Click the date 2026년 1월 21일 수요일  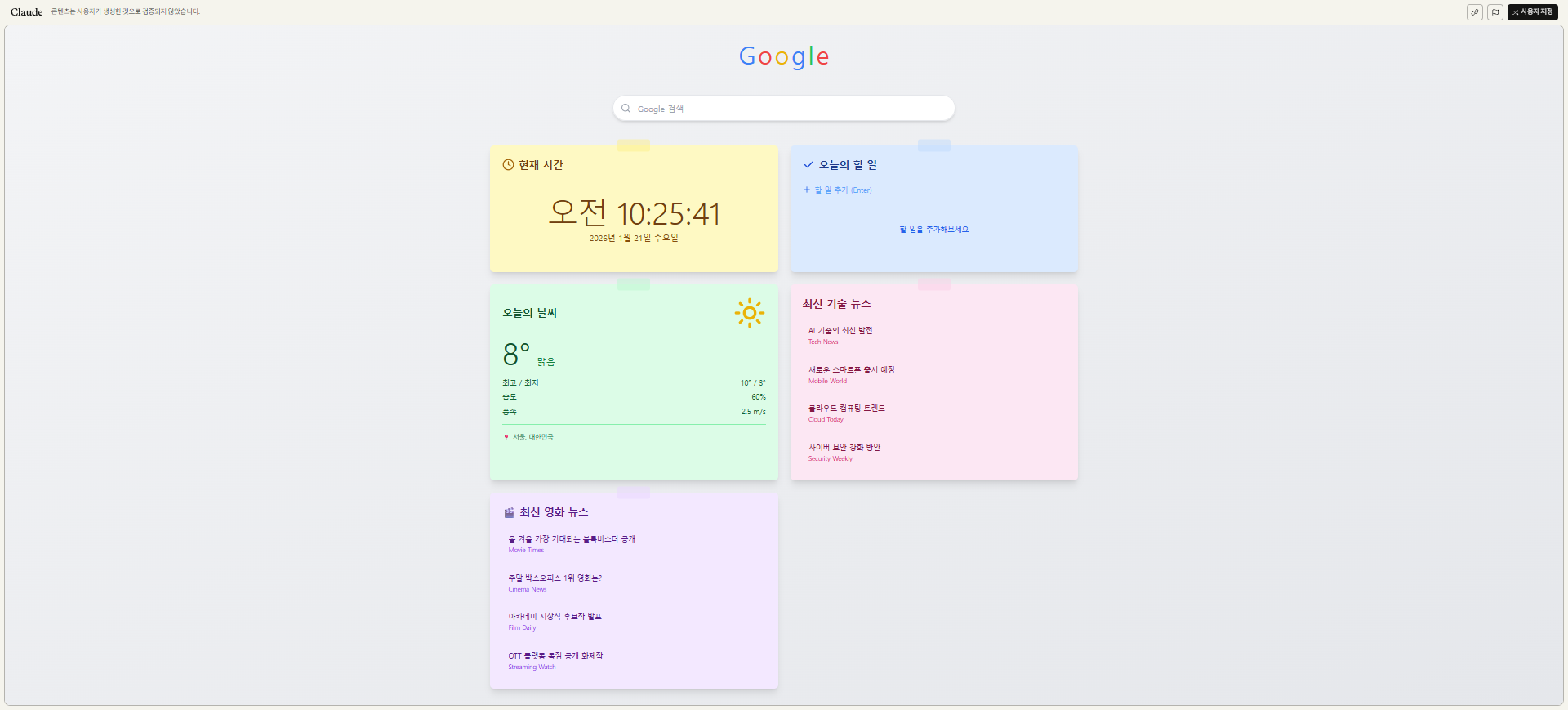tap(634, 239)
